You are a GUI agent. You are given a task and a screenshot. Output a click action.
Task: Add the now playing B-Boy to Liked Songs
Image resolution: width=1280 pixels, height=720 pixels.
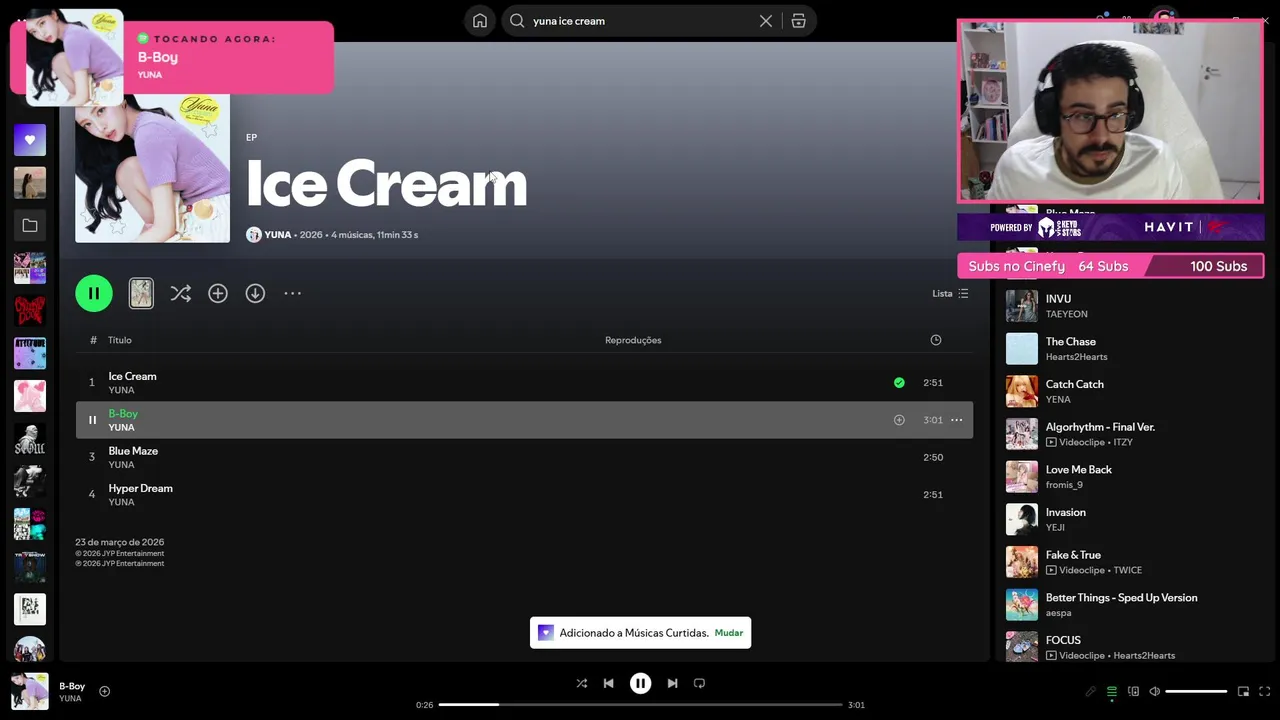point(104,691)
